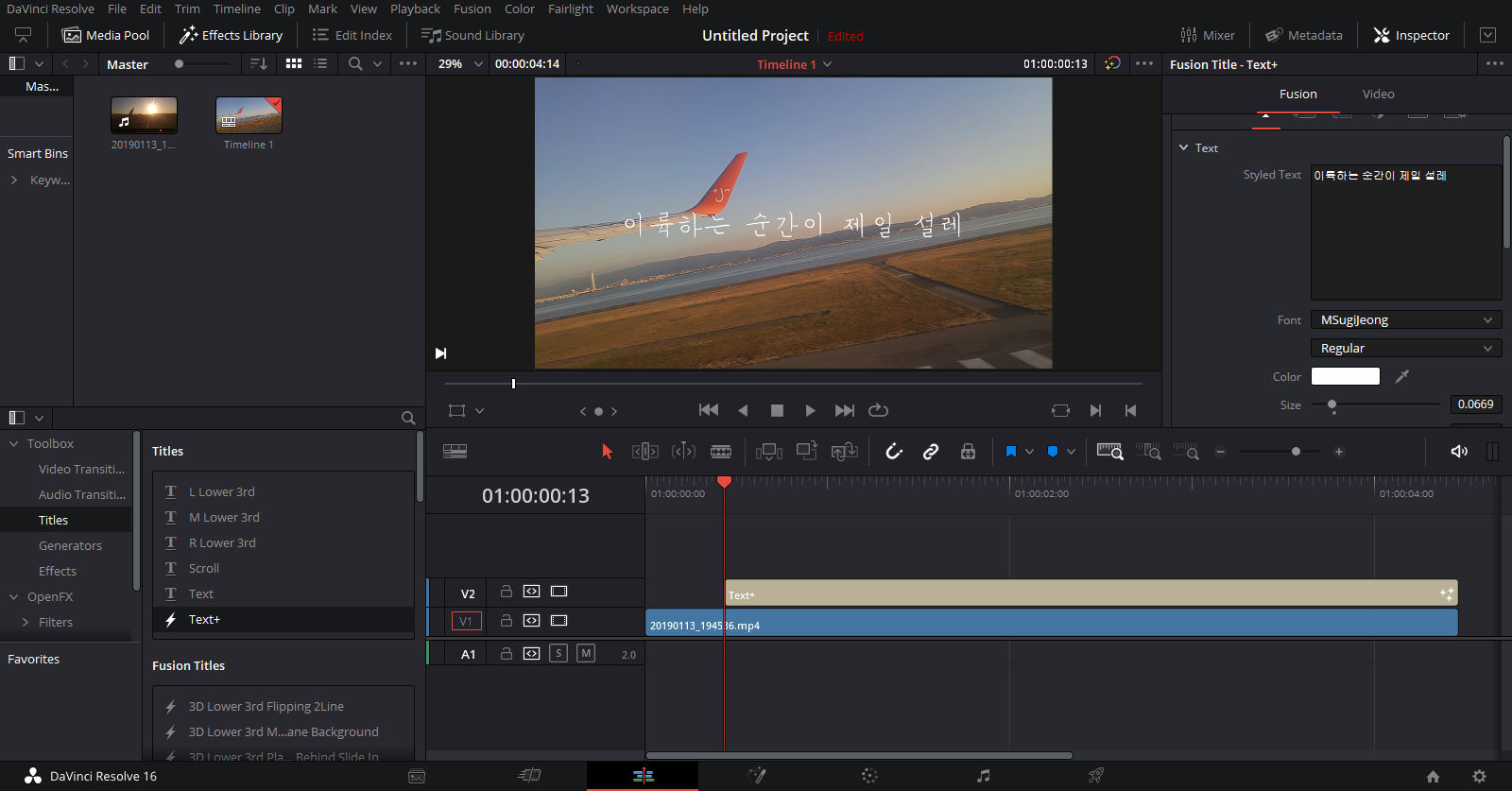Enable Loop playback icon
Image resolution: width=1512 pixels, height=791 pixels.
[878, 410]
